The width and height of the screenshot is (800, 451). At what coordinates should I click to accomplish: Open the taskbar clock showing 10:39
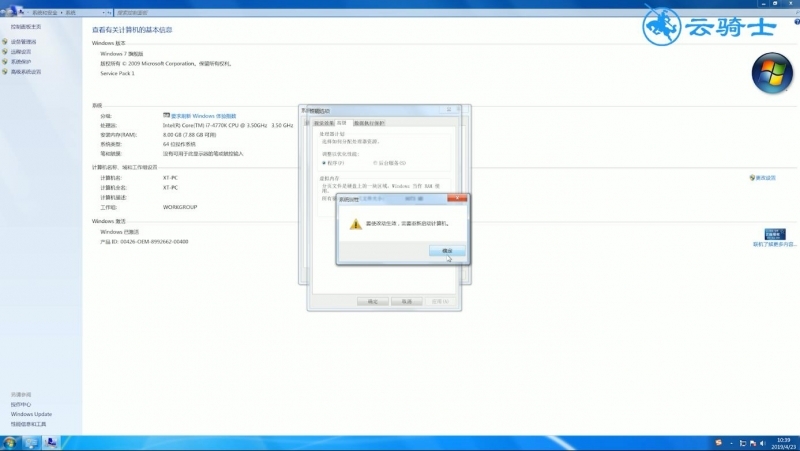click(x=783, y=443)
